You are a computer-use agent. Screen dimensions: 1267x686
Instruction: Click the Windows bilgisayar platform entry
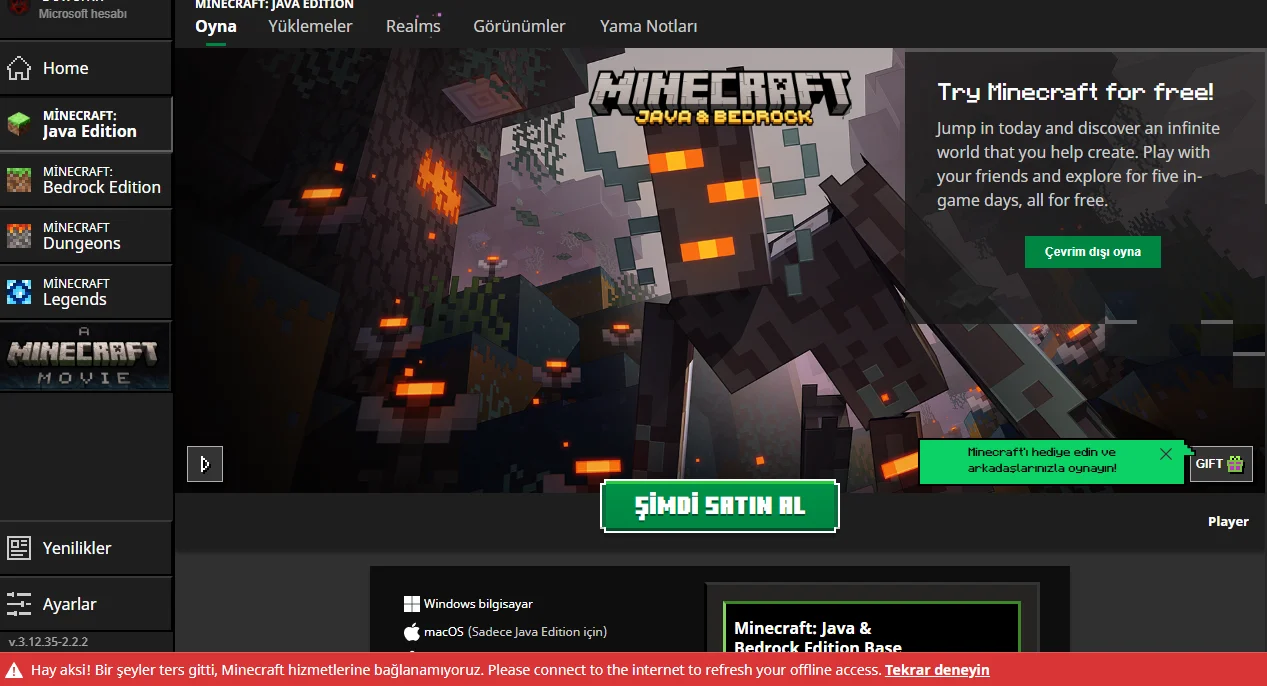pos(468,604)
